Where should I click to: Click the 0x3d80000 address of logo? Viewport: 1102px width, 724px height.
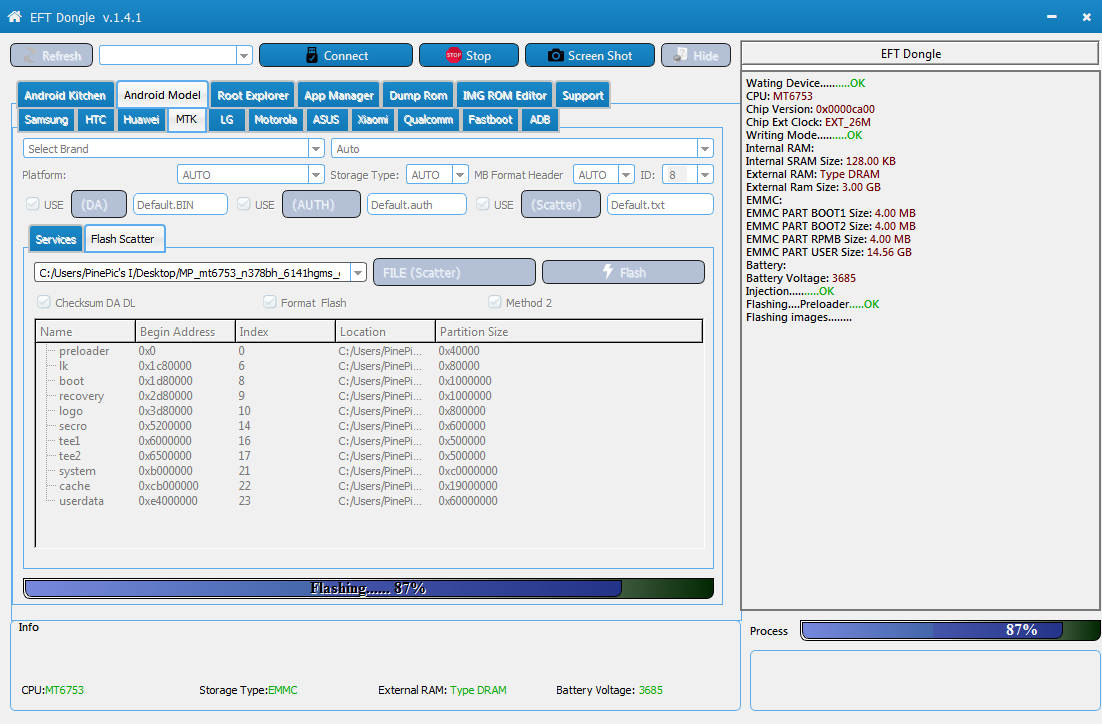(x=165, y=411)
